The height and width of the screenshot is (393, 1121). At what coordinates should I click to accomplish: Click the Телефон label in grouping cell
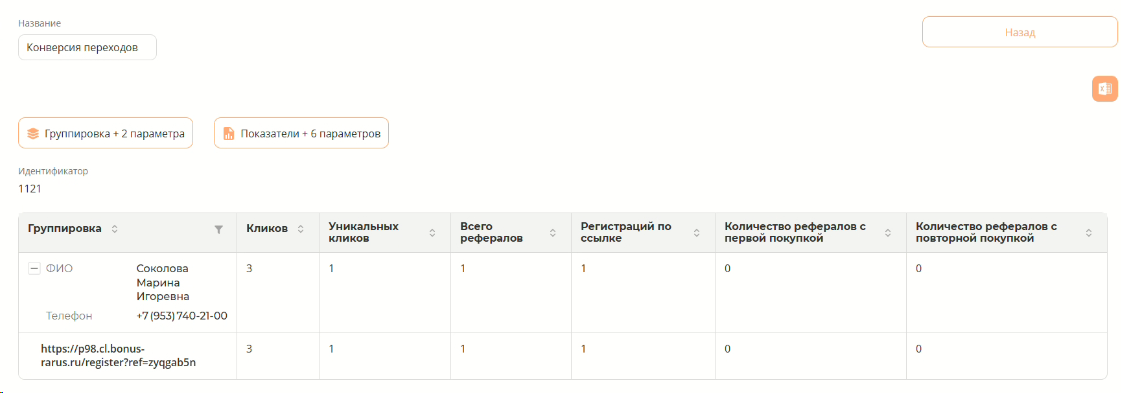(x=69, y=315)
